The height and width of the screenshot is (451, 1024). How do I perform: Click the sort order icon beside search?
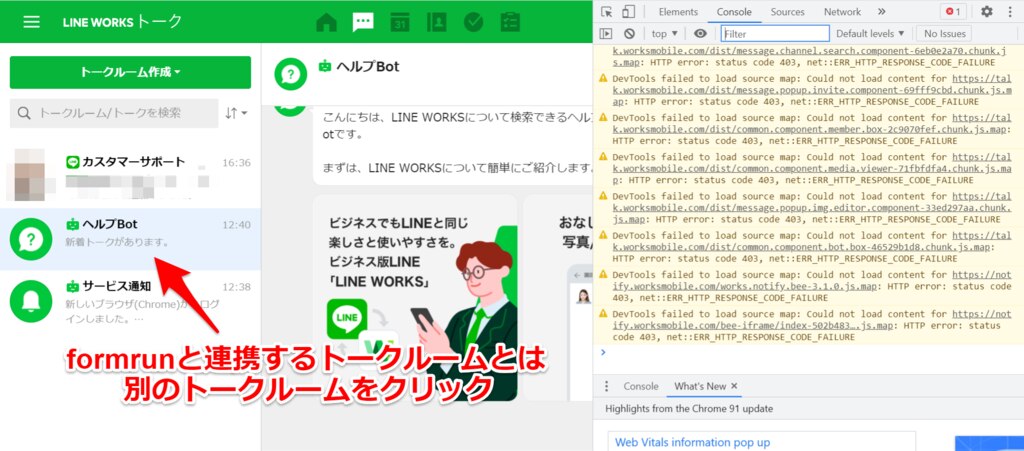click(x=236, y=114)
